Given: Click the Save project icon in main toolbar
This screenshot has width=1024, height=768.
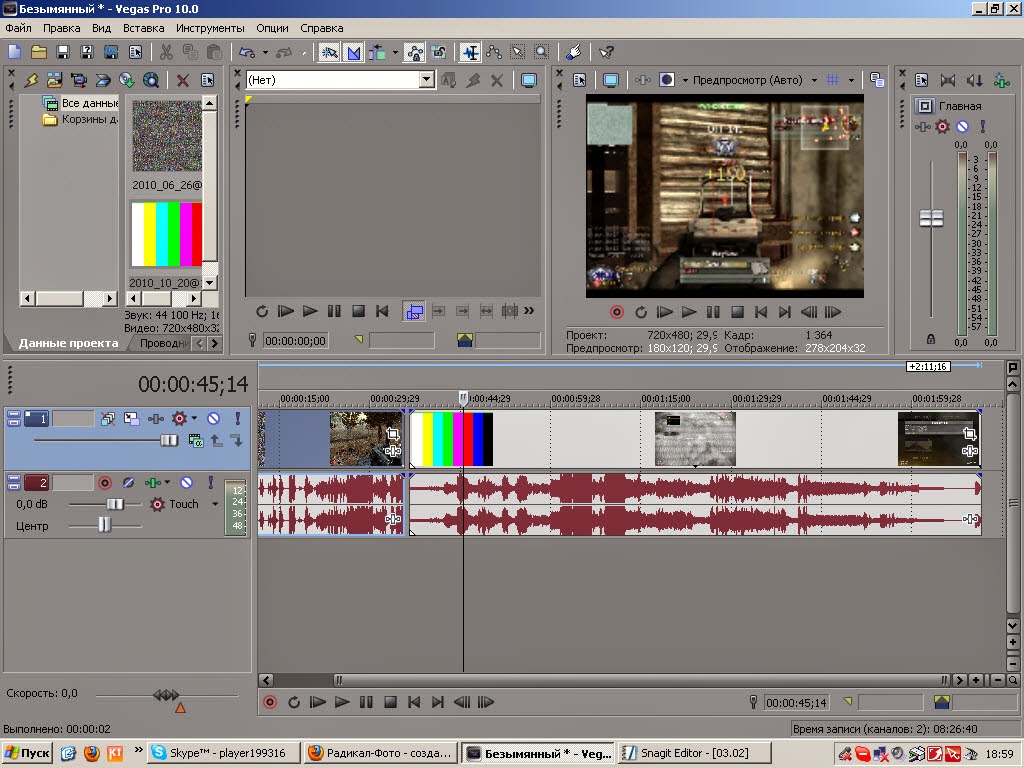Looking at the screenshot, I should coord(62,52).
